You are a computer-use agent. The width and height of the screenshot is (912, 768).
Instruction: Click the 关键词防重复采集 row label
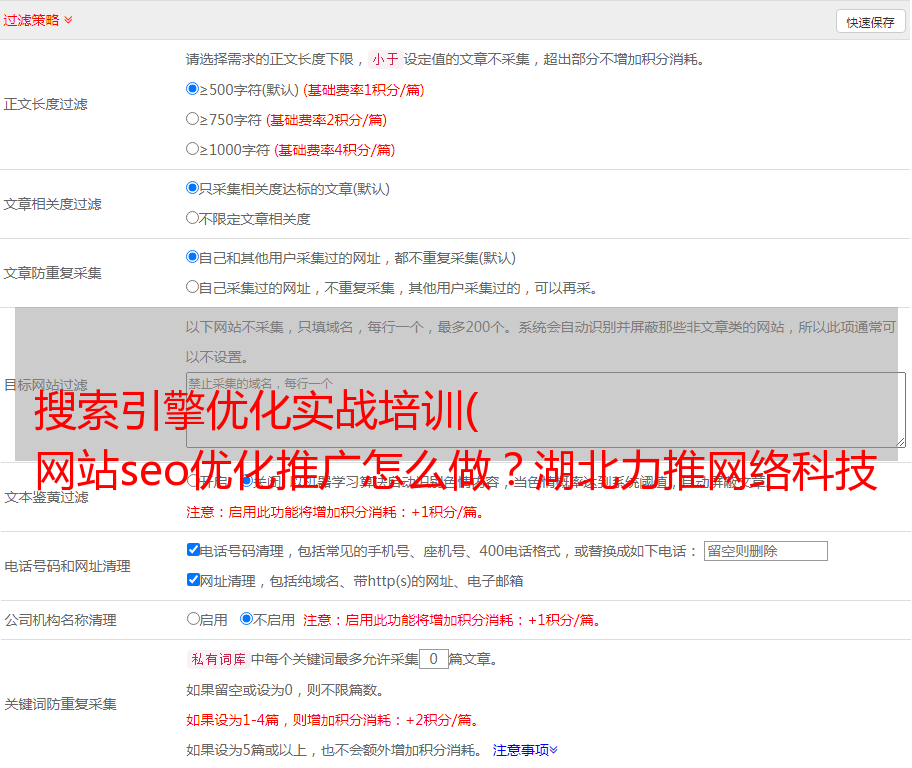60,704
